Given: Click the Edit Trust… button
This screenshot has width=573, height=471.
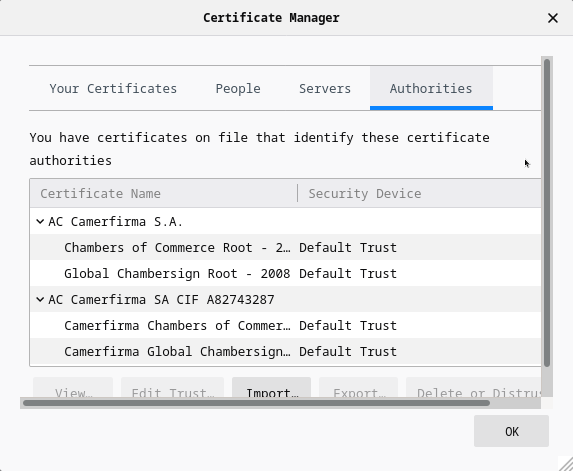Looking at the screenshot, I should pos(172,388).
